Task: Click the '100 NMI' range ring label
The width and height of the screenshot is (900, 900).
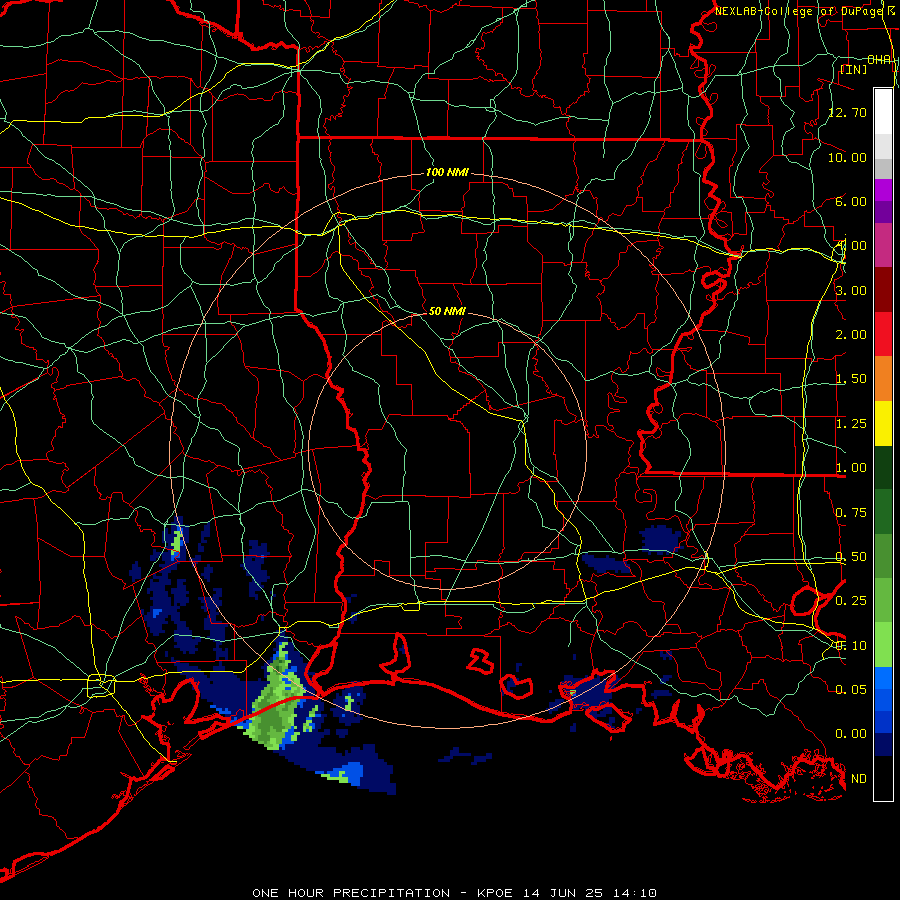Action: (447, 172)
